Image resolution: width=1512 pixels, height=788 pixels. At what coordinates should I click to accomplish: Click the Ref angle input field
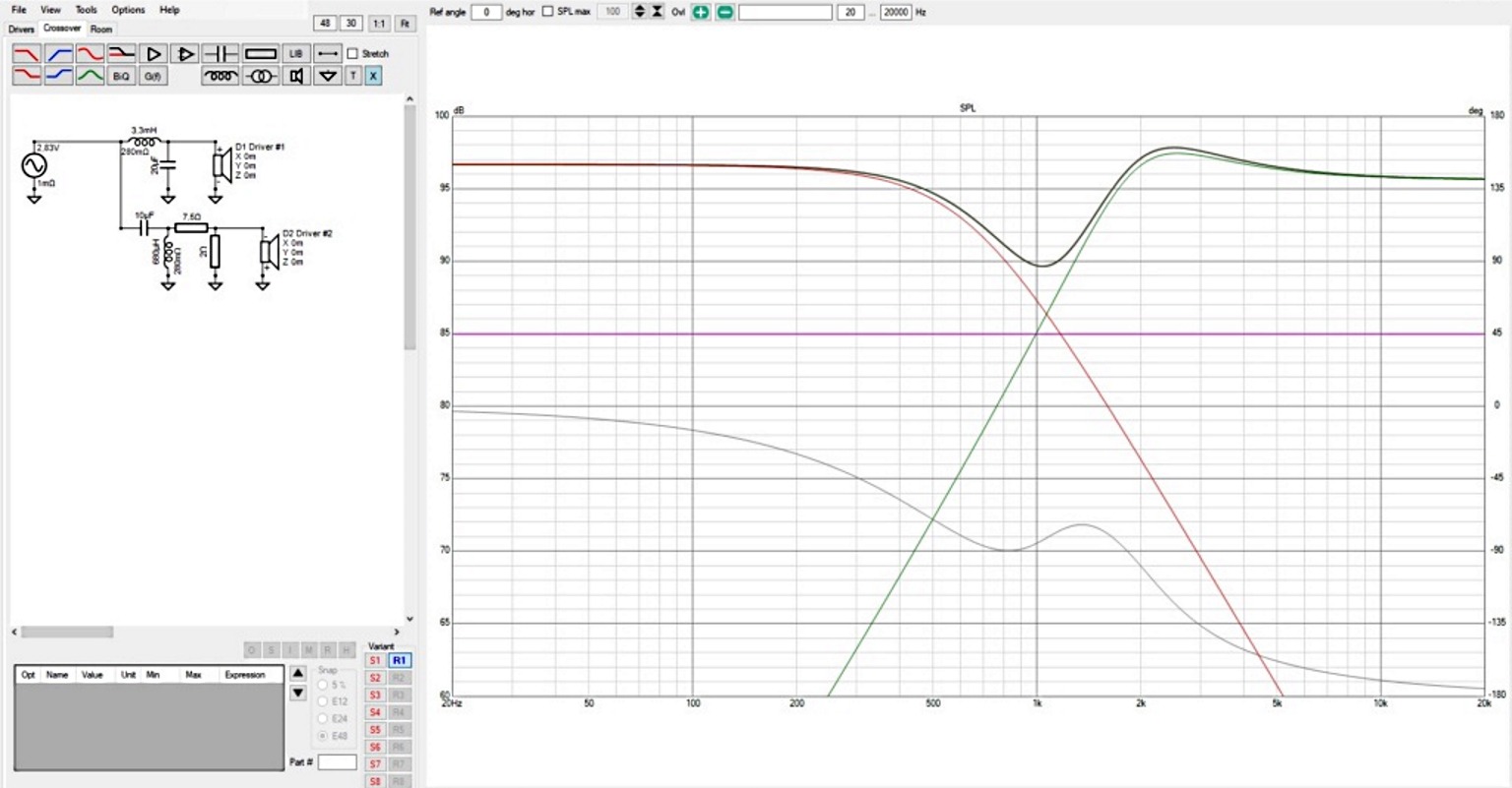coord(486,12)
